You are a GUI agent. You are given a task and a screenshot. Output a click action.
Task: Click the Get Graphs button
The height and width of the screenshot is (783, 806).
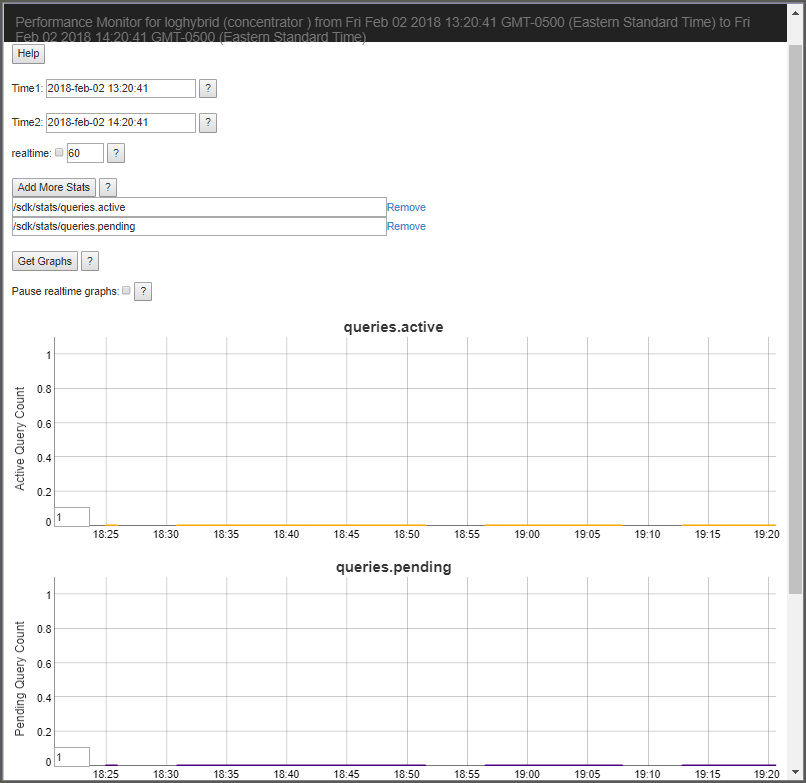(44, 260)
